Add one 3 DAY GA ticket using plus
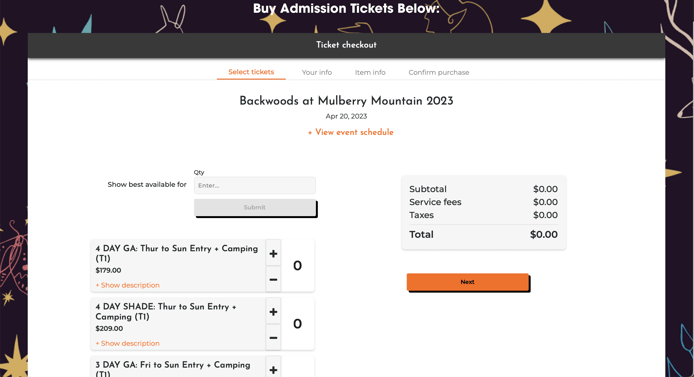This screenshot has height=377, width=694. pos(273,369)
